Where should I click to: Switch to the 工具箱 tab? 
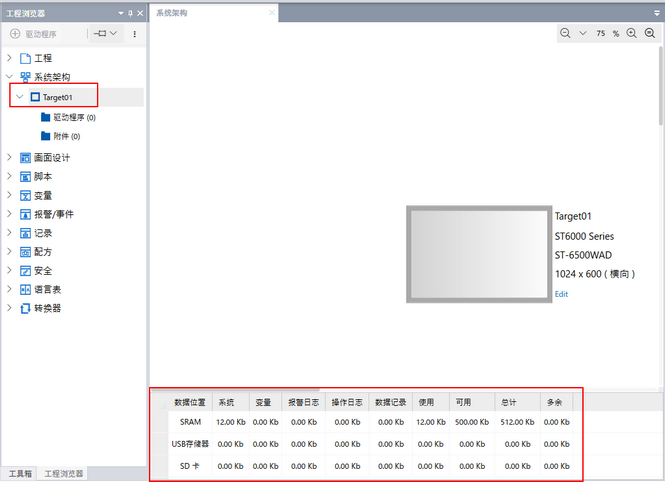(19, 473)
